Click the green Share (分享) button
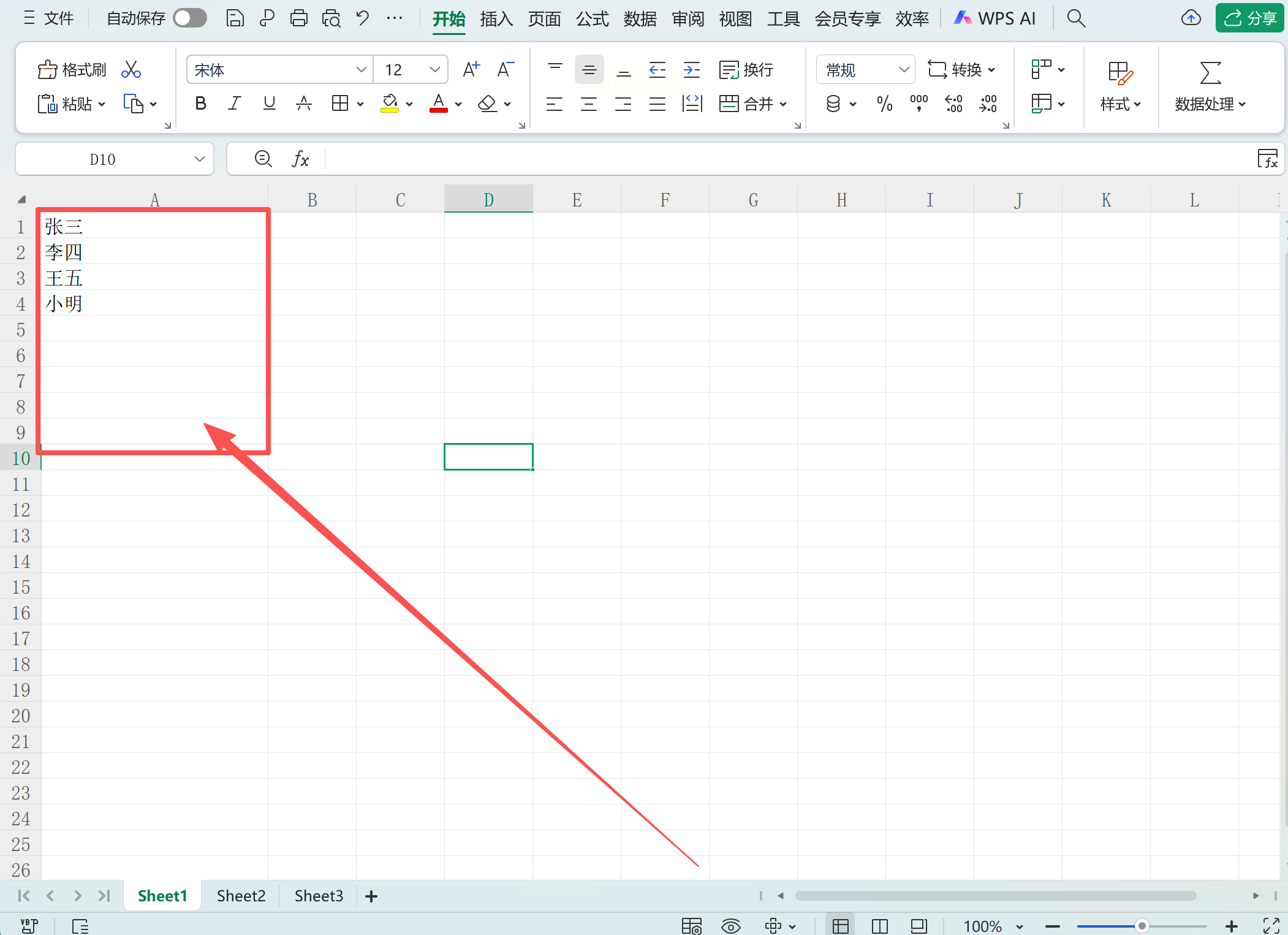This screenshot has width=1288, height=935. pos(1249,18)
